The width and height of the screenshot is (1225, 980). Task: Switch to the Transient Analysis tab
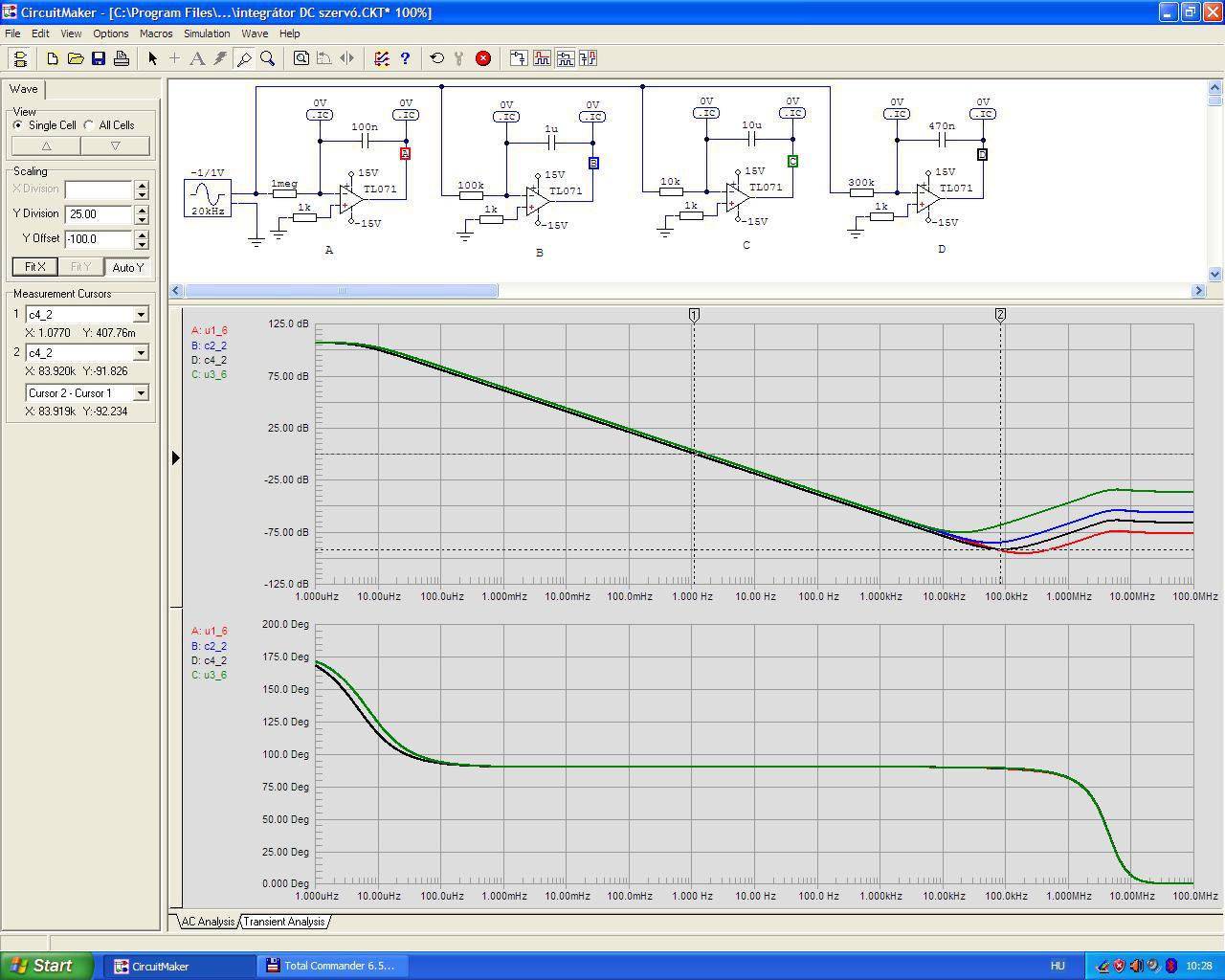click(284, 922)
